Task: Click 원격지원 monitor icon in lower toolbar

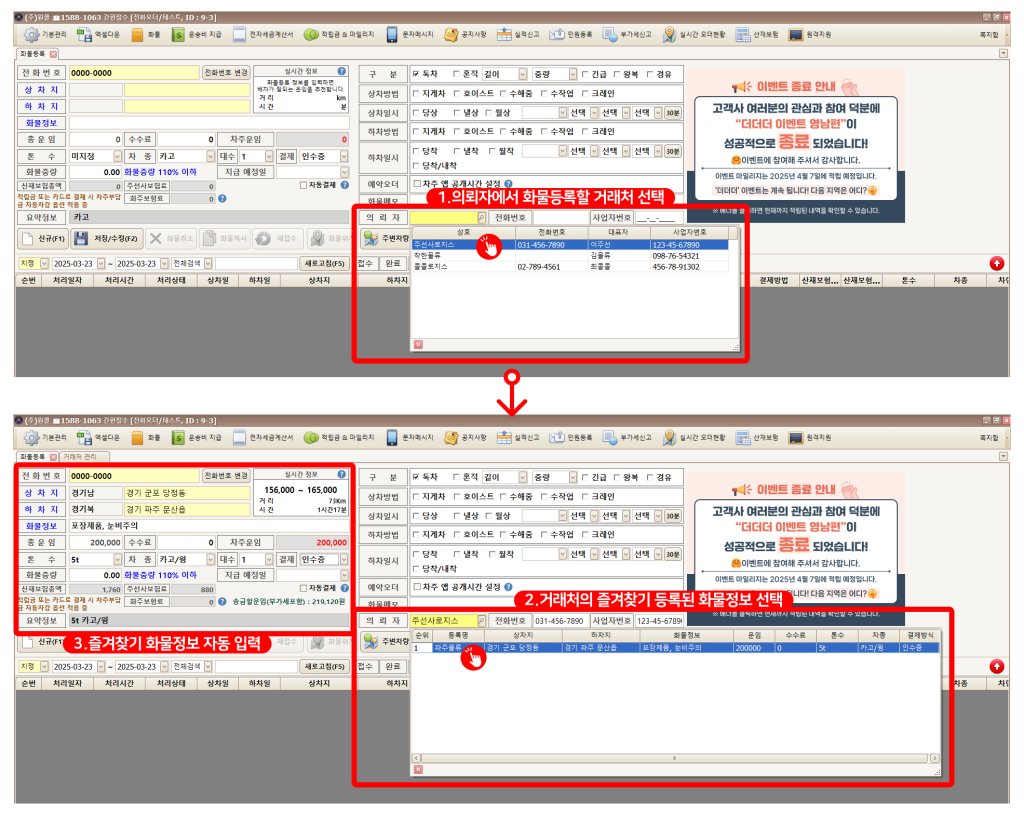Action: click(x=796, y=437)
